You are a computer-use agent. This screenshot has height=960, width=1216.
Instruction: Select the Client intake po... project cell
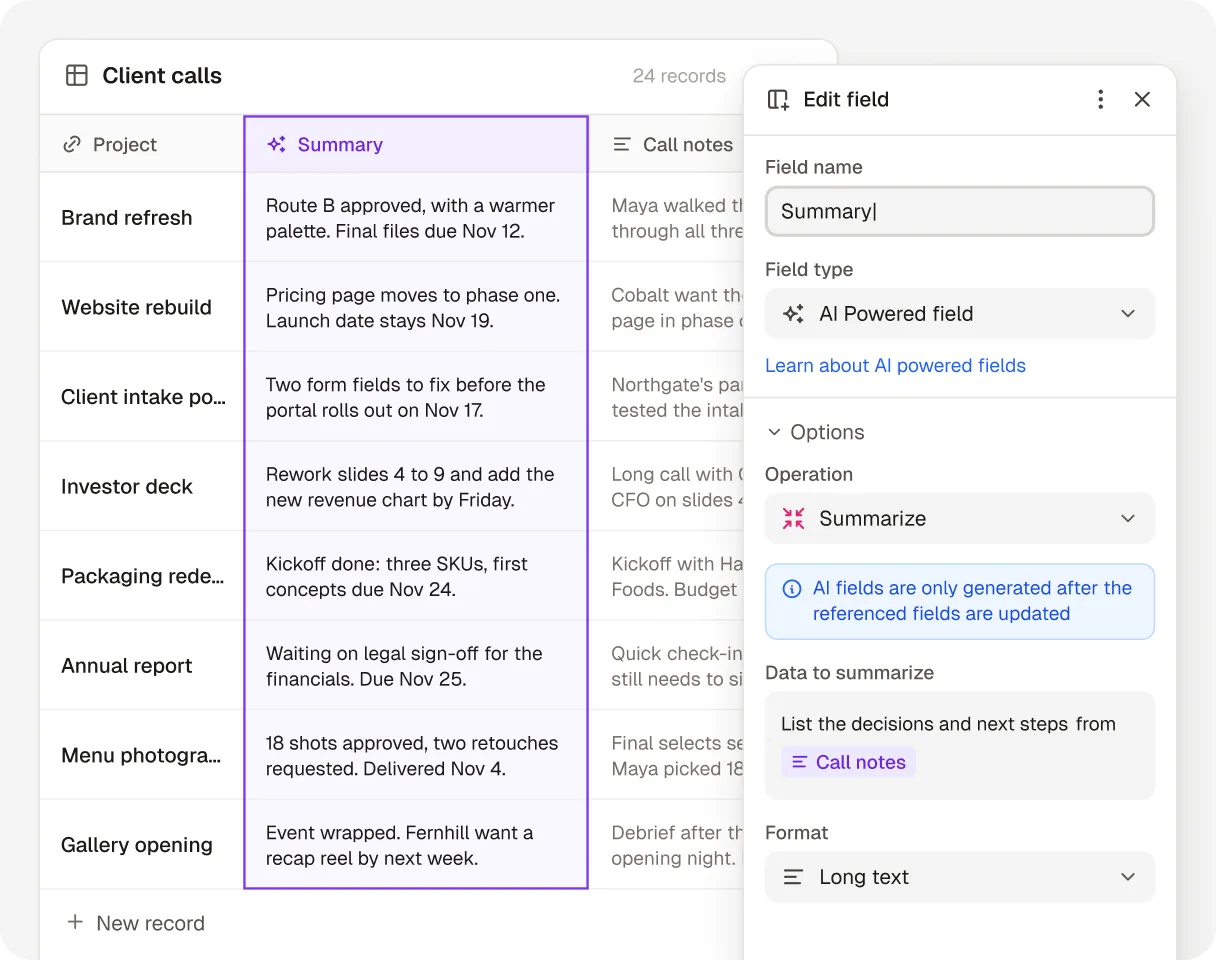pos(142,396)
